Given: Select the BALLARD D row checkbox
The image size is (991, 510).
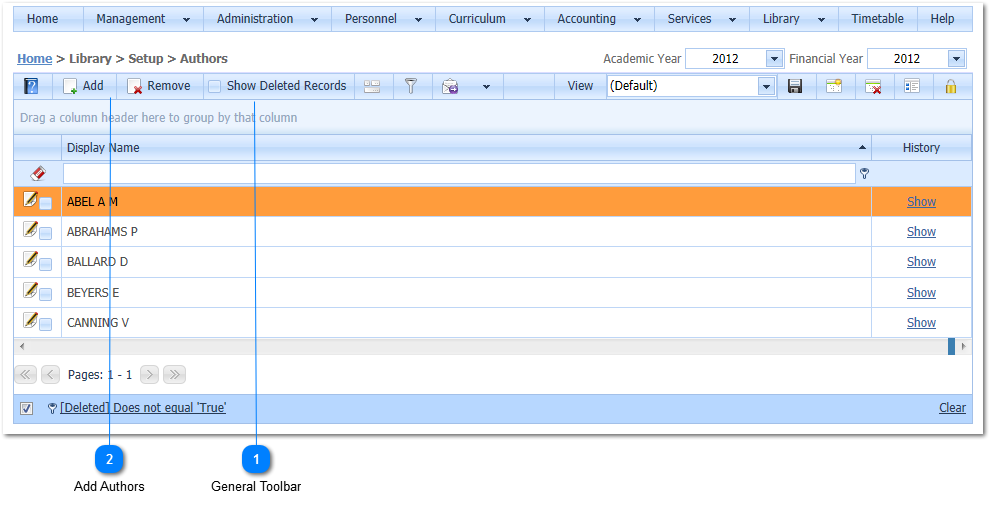Looking at the screenshot, I should click(x=46, y=264).
